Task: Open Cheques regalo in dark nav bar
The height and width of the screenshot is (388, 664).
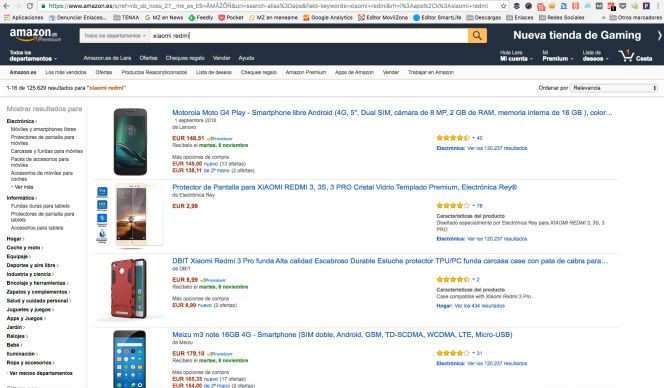Action: pos(185,58)
